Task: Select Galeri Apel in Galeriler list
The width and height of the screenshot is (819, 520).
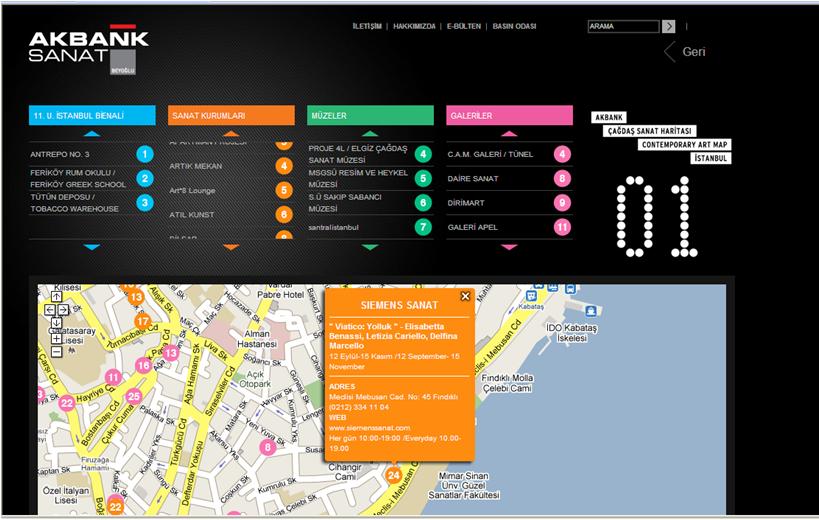Action: [x=473, y=227]
